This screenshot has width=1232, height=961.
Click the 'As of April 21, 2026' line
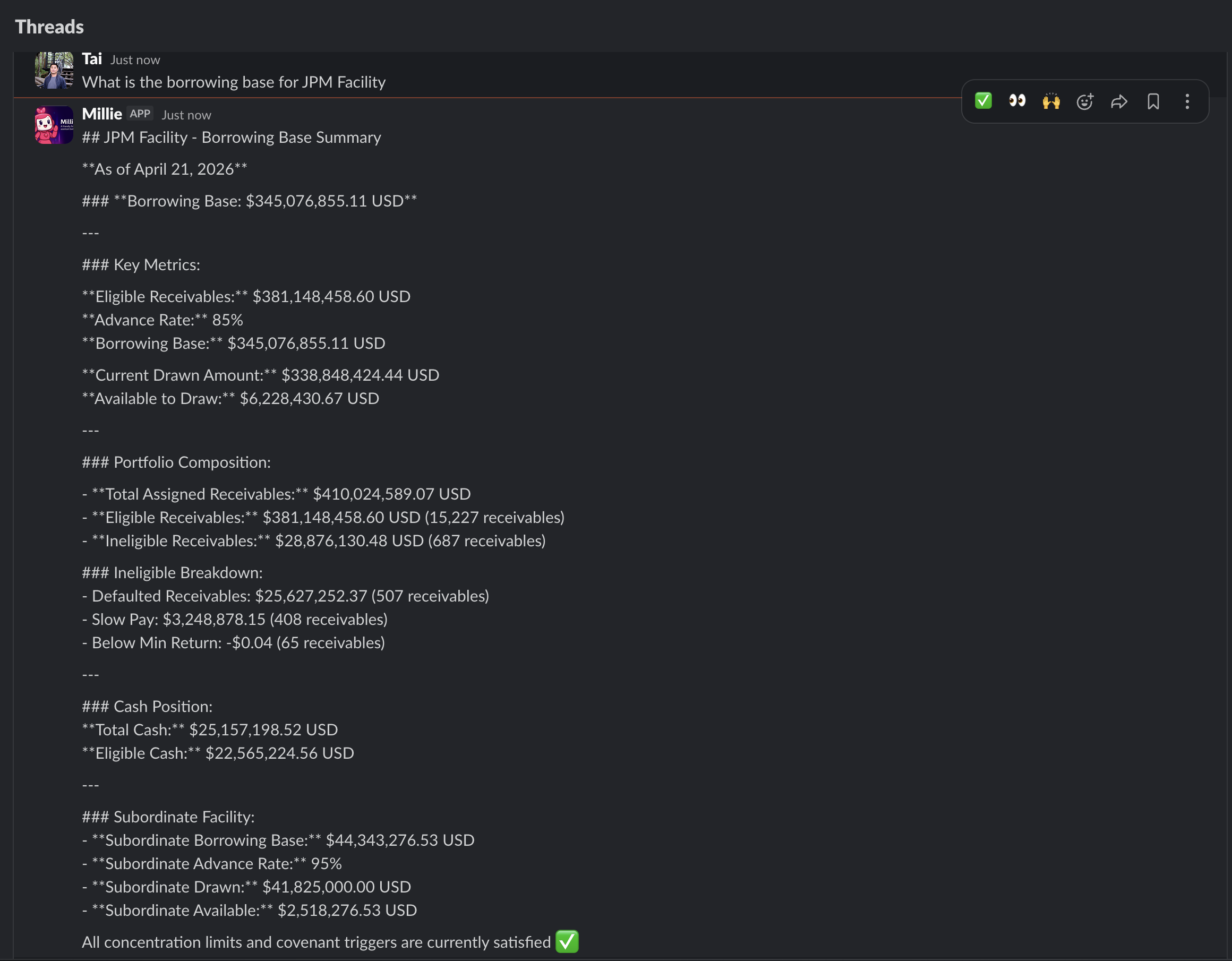pyautogui.click(x=165, y=169)
